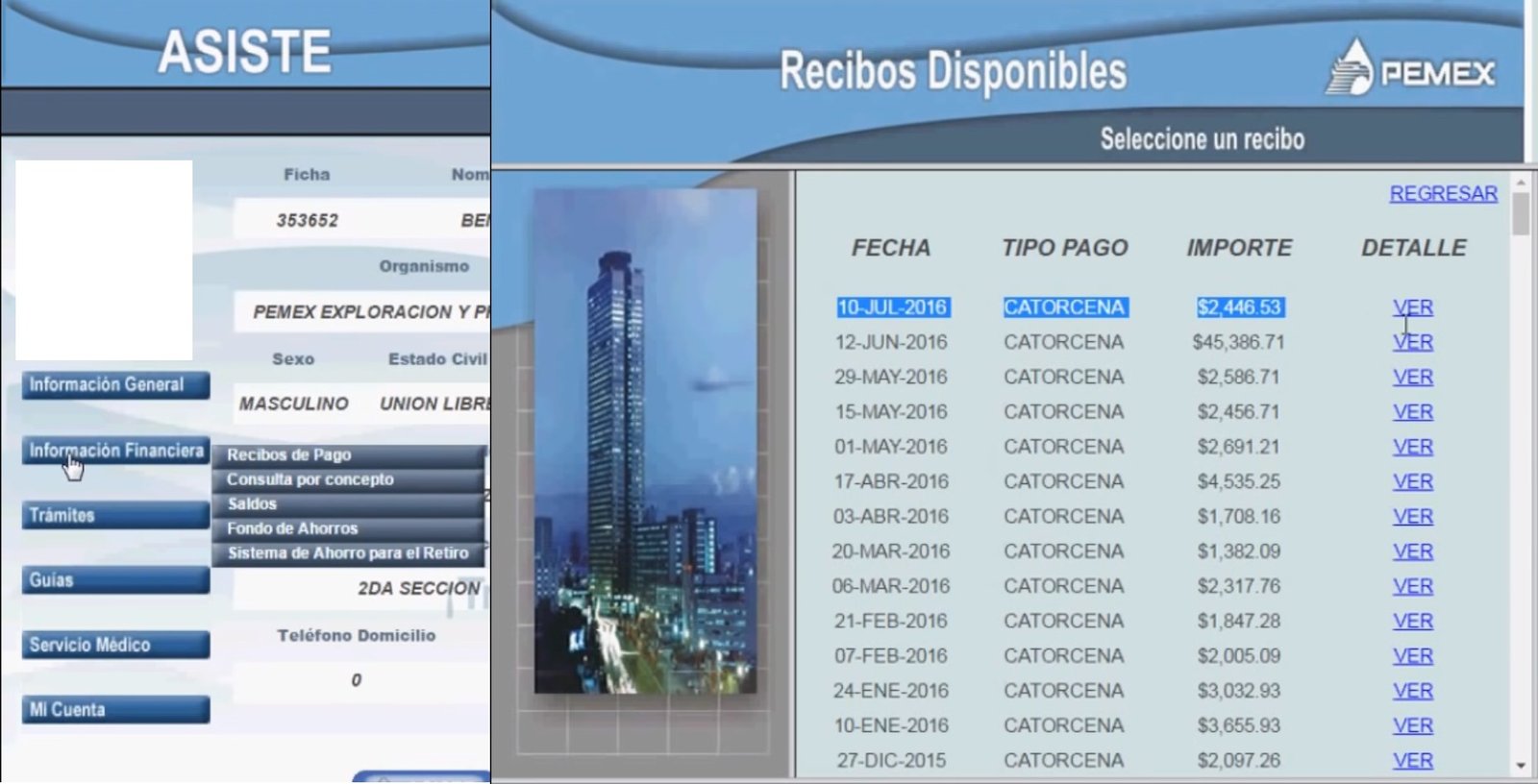Select Recibos de Pago submenu item

(348, 454)
